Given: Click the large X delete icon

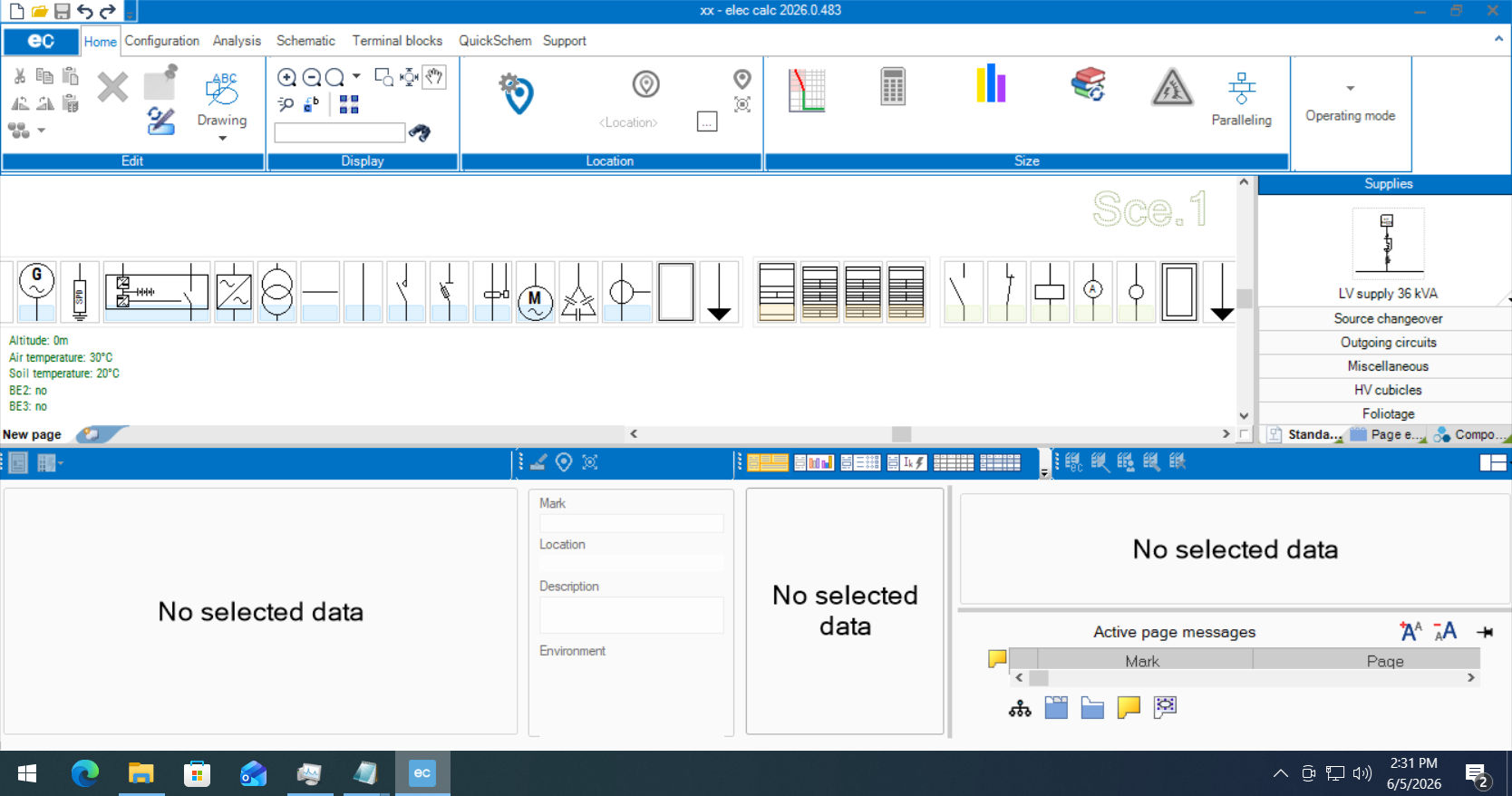Looking at the screenshot, I should [x=112, y=87].
